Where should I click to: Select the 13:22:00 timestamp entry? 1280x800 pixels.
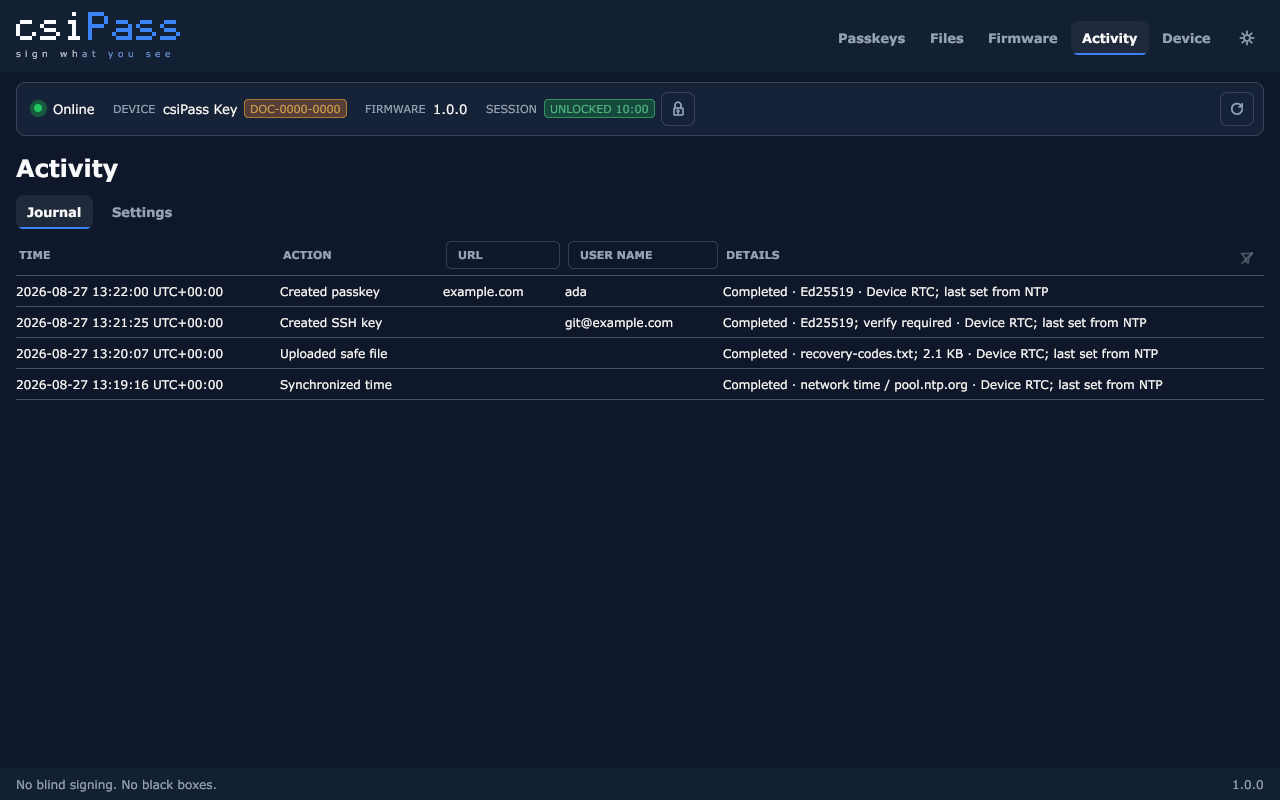click(120, 292)
